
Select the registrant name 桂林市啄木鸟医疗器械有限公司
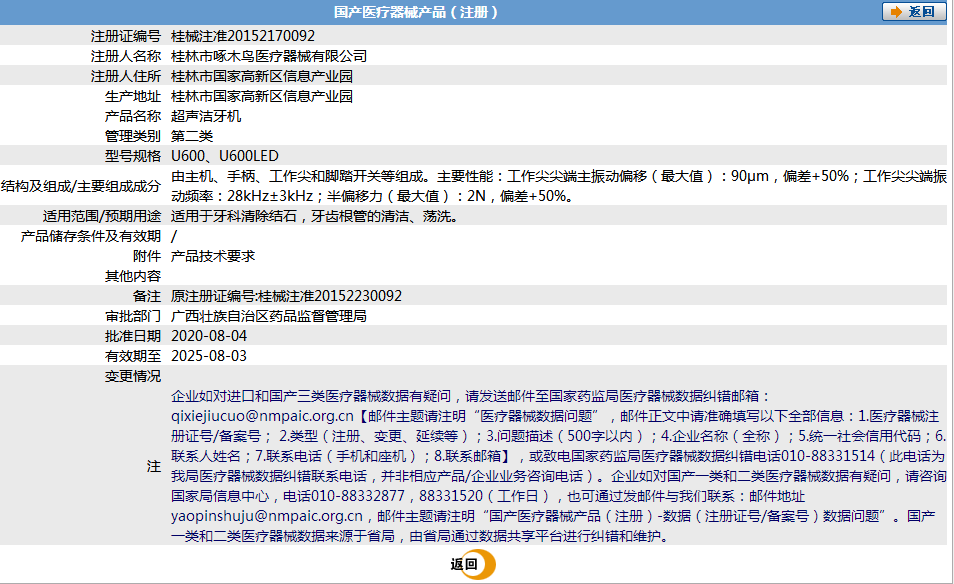coord(269,56)
